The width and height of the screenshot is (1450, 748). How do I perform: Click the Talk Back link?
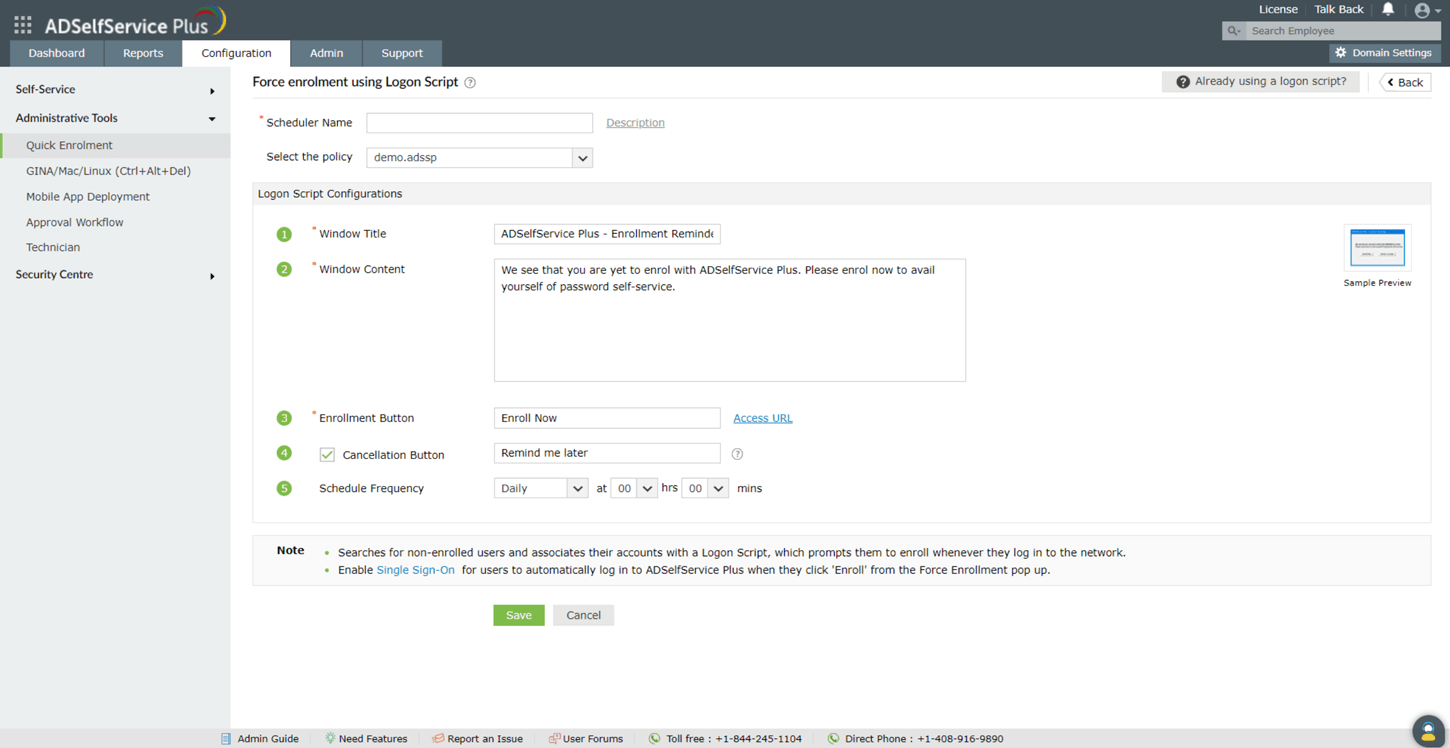pyautogui.click(x=1339, y=10)
